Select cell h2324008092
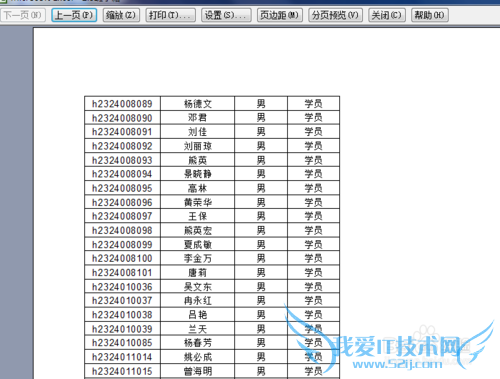This screenshot has width=500, height=379. (x=122, y=146)
